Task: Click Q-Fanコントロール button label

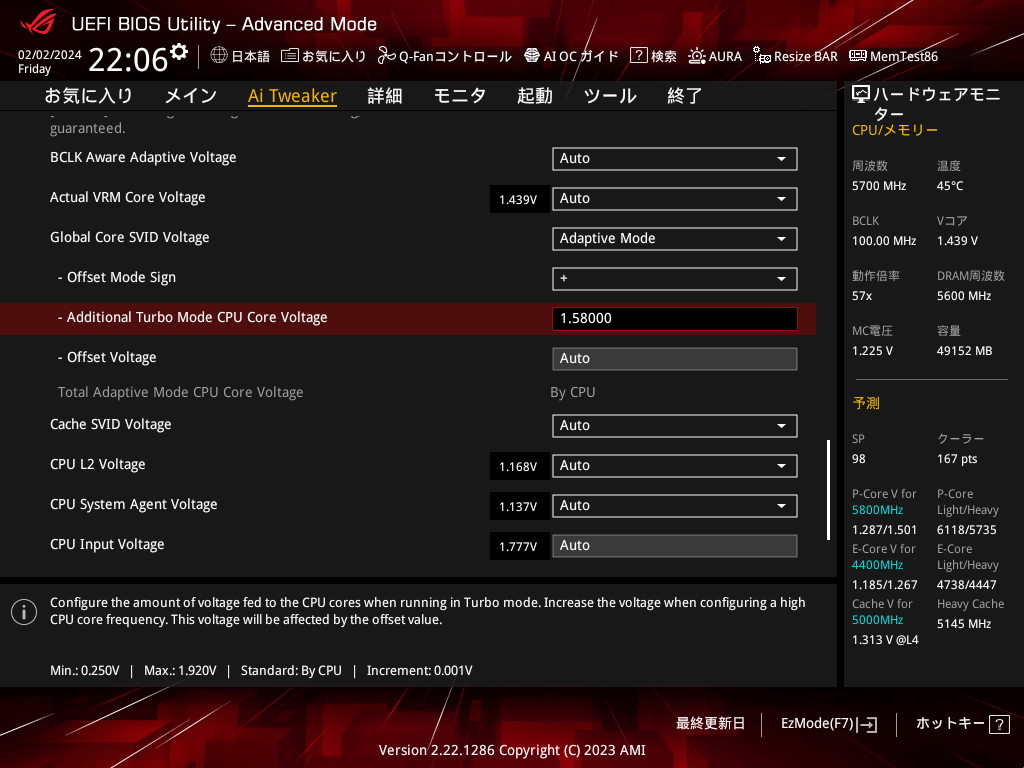Action: (x=455, y=56)
